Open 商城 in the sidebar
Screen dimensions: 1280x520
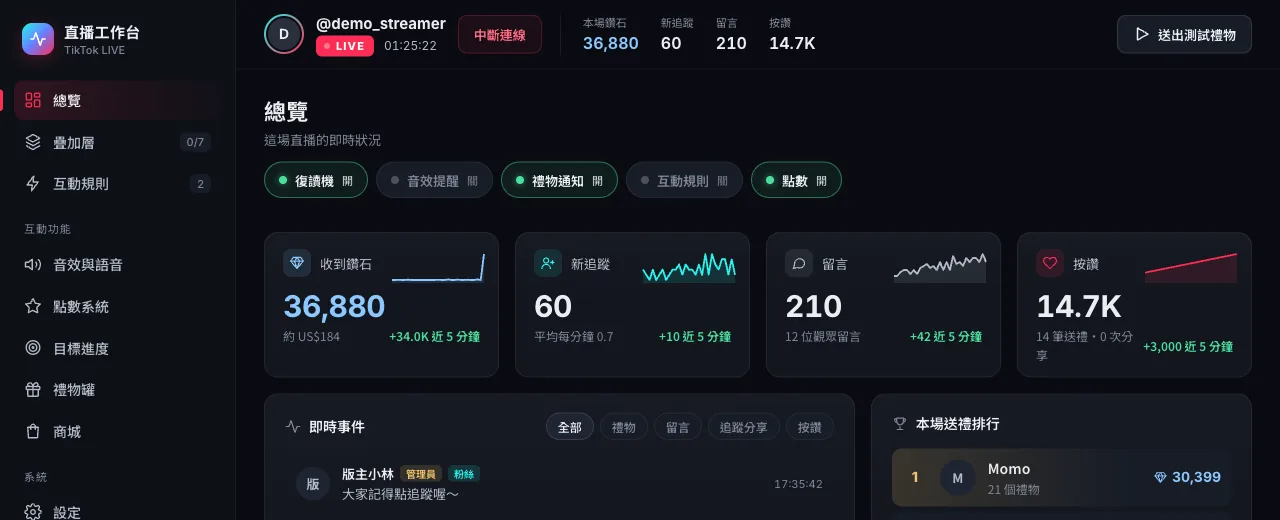click(117, 432)
